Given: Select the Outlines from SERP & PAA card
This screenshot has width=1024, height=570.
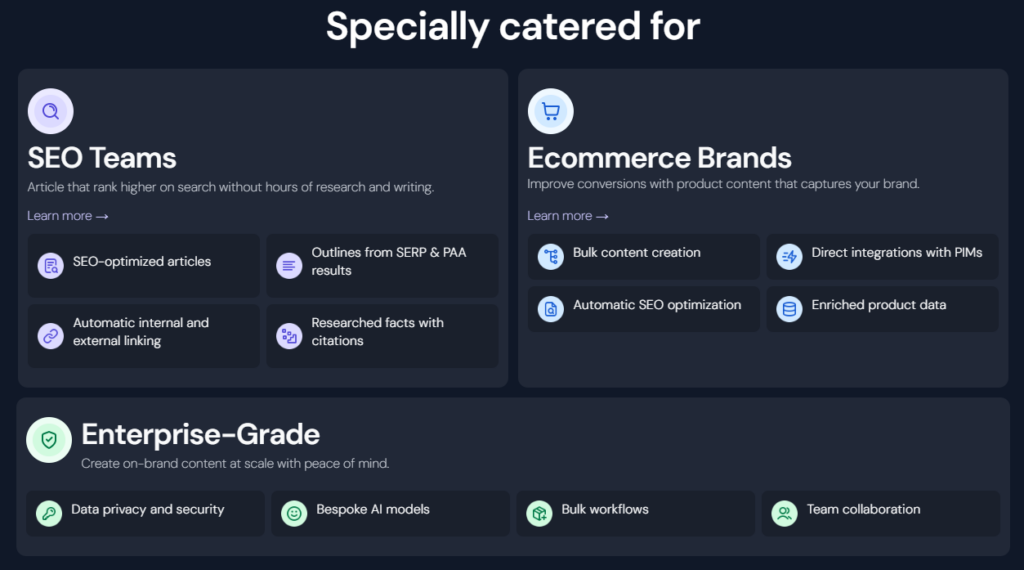Looking at the screenshot, I should 382,266.
